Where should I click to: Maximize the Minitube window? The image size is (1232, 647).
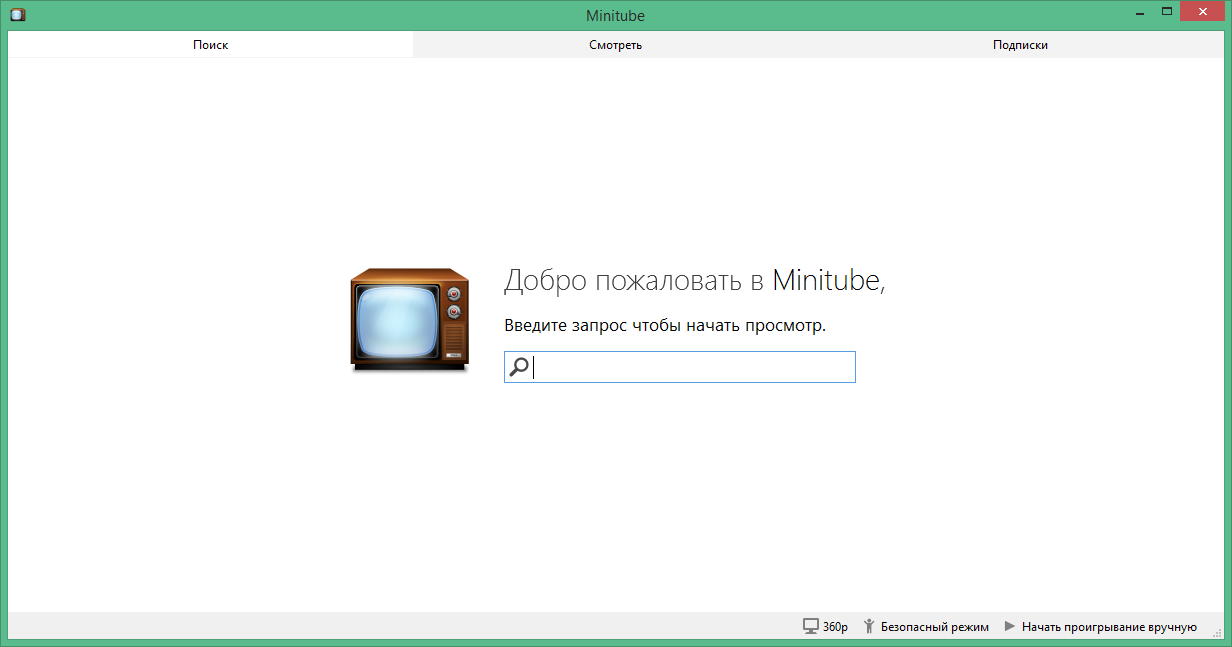(1166, 12)
